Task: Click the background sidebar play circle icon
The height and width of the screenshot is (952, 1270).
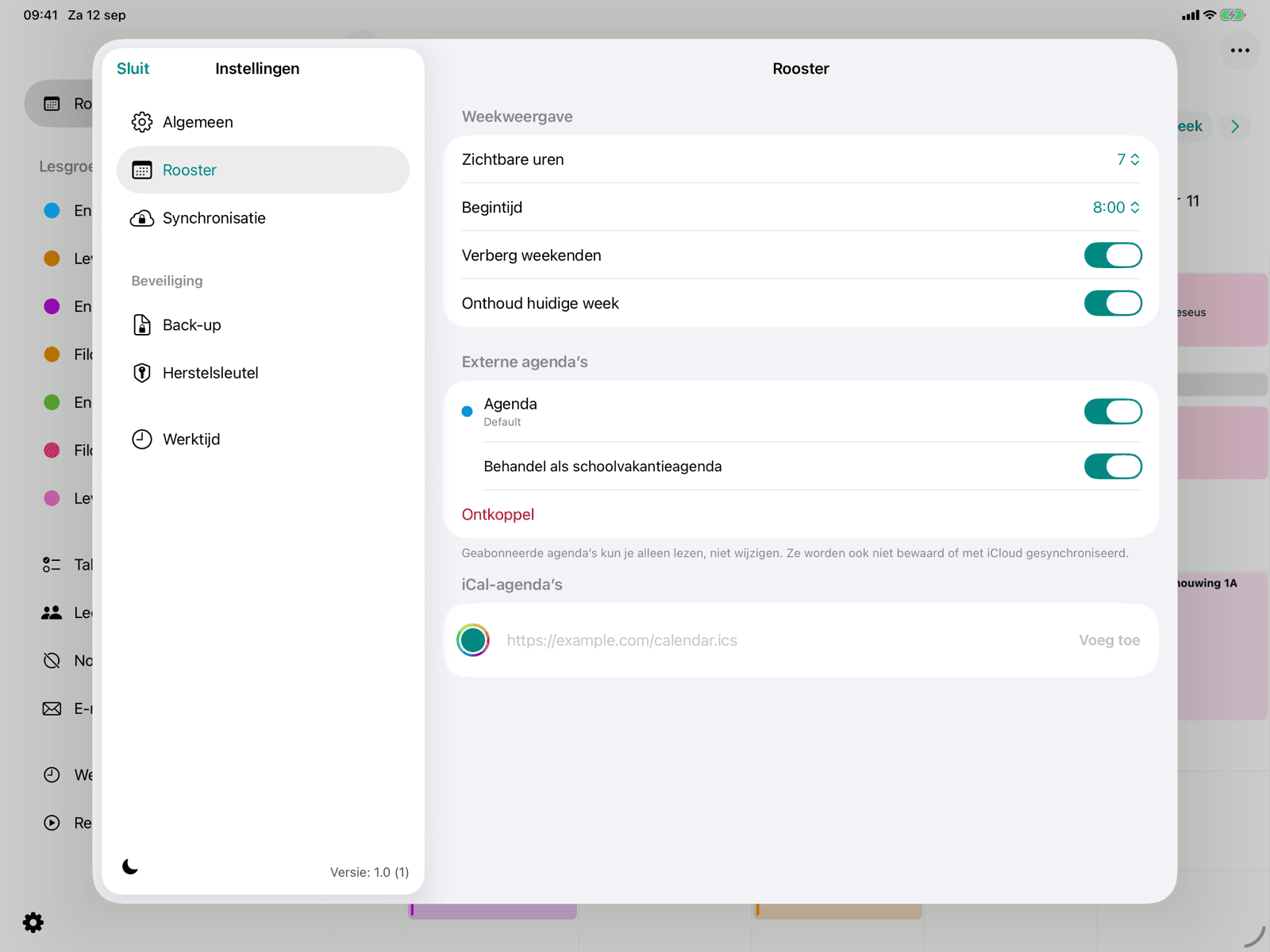Action: [52, 823]
